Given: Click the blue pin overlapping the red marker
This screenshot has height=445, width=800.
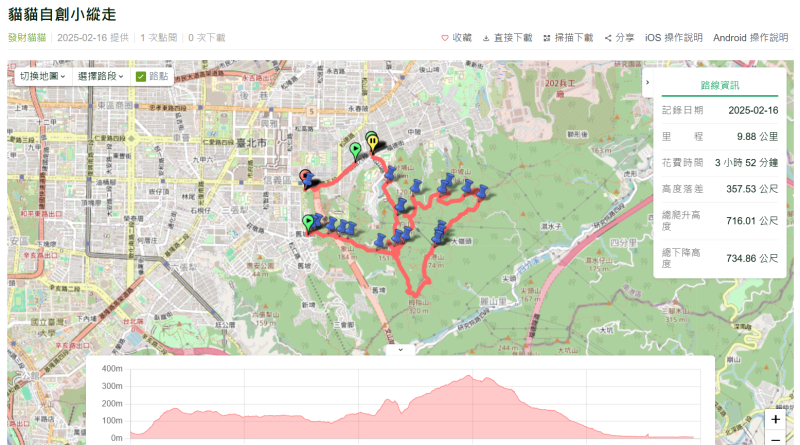Looking at the screenshot, I should tap(309, 181).
